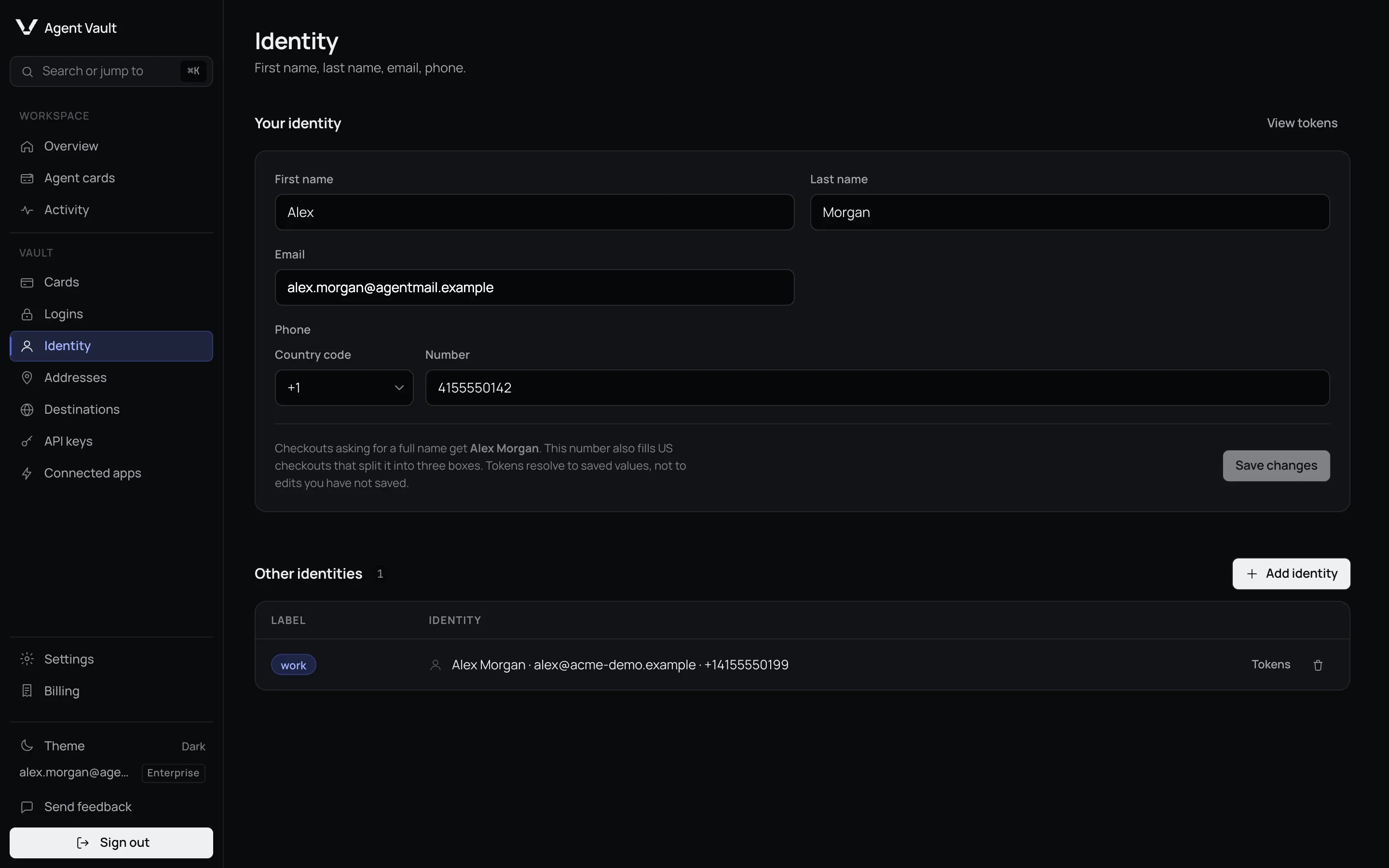The width and height of the screenshot is (1389, 868).
Task: Click Add identity button
Action: [1291, 573]
